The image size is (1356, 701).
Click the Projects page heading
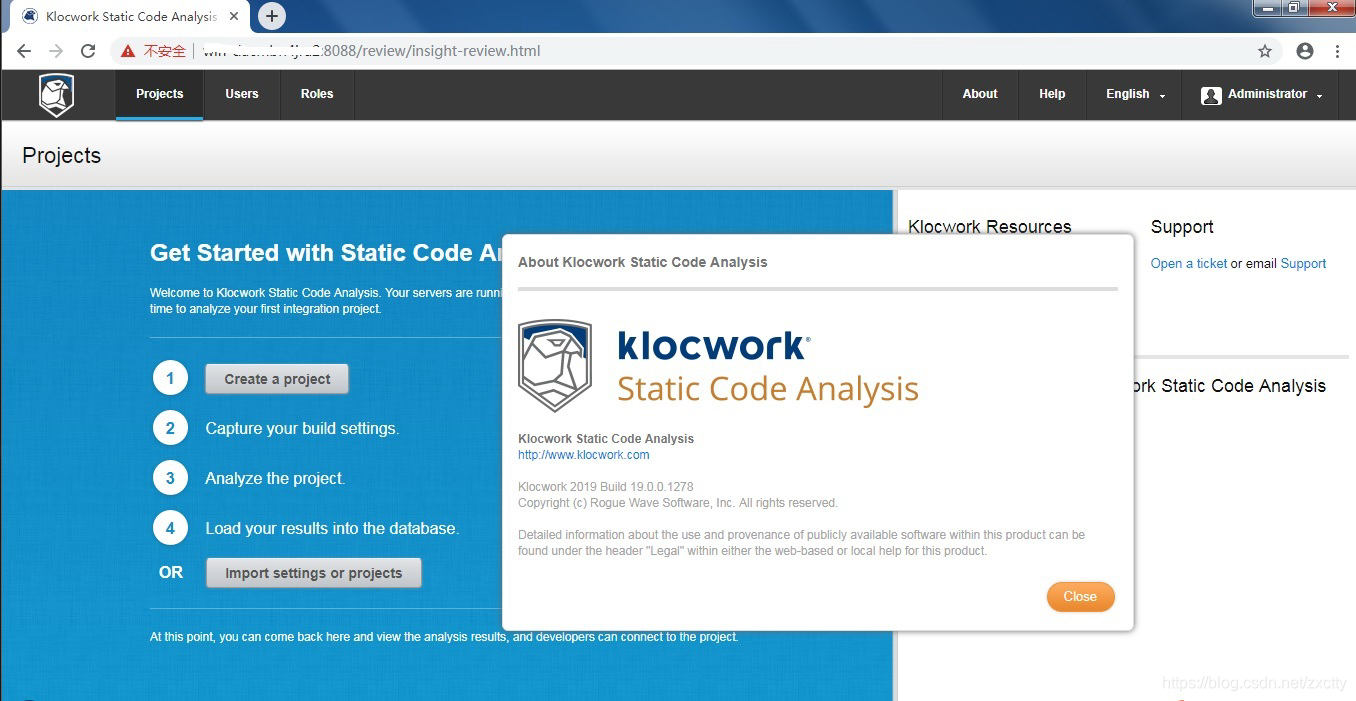[62, 156]
